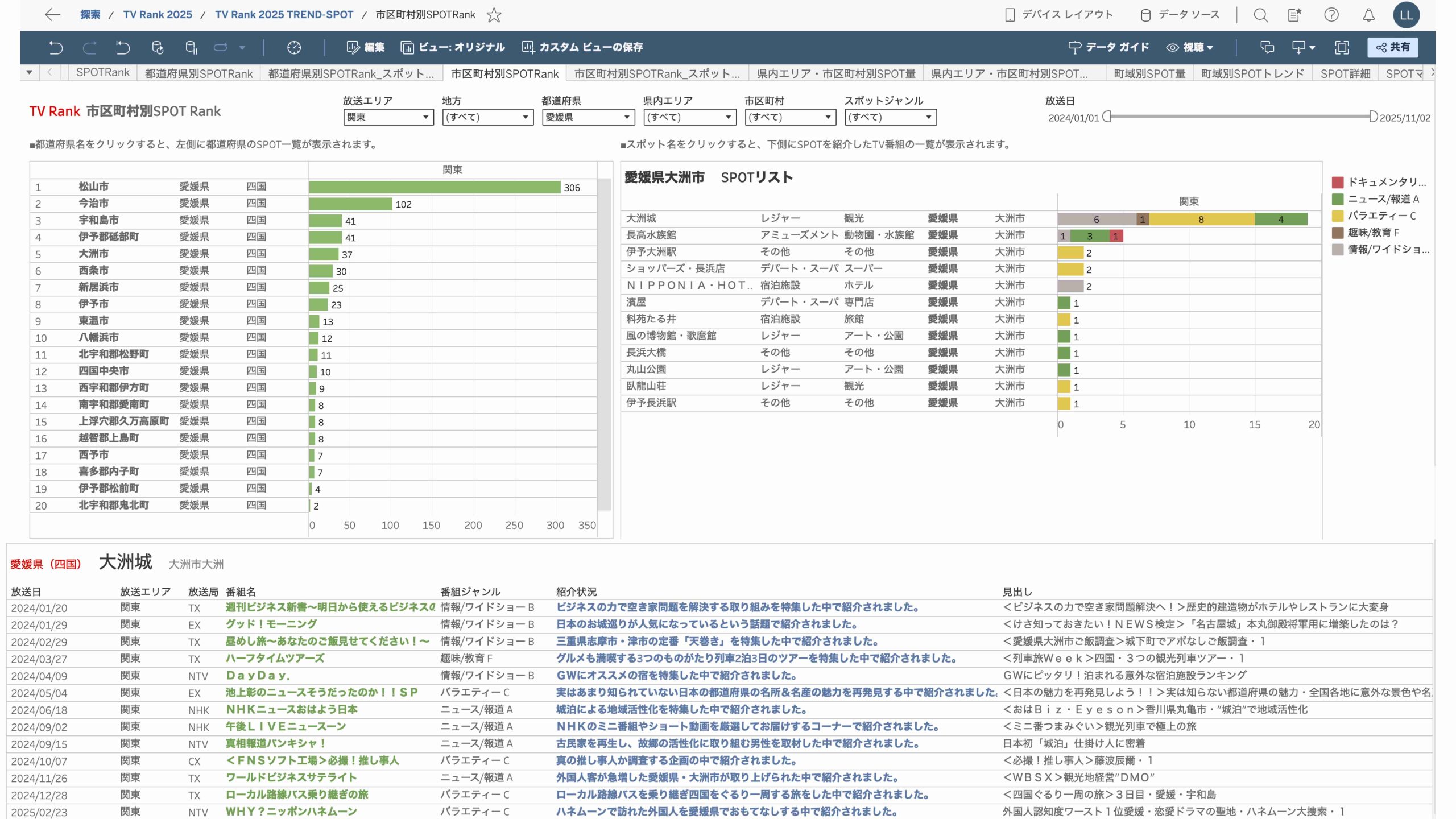This screenshot has height=819, width=1456.
Task: Switch to 町域別SPOT量 tab
Action: (x=1149, y=73)
